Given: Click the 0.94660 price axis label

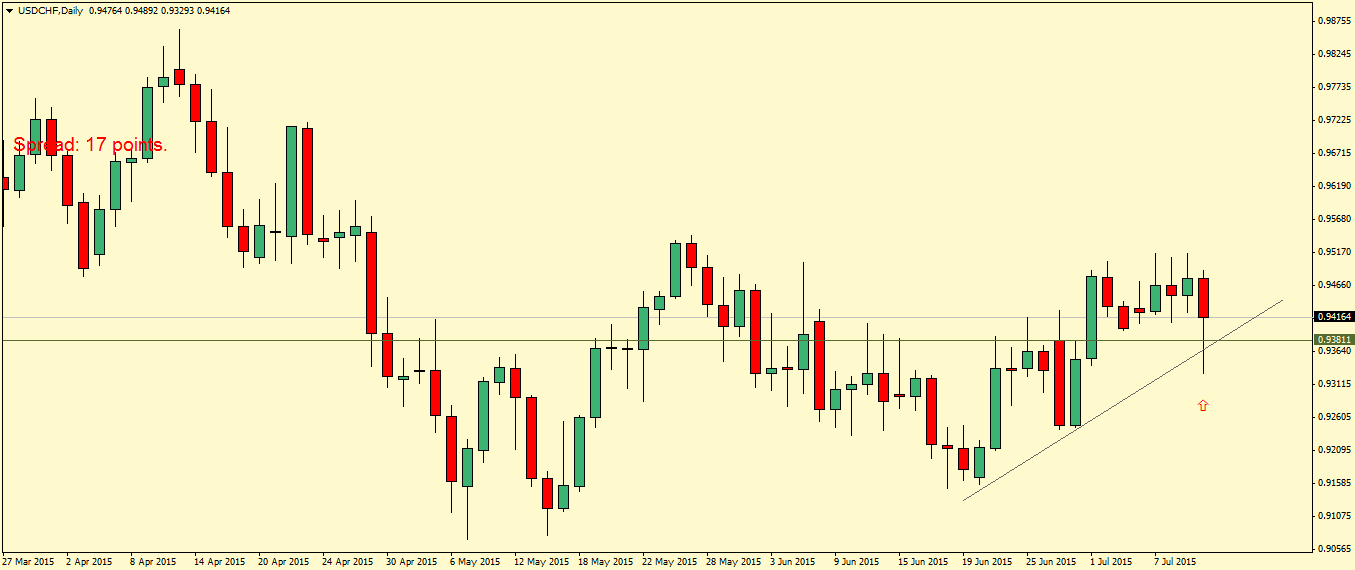Looking at the screenshot, I should [1335, 284].
